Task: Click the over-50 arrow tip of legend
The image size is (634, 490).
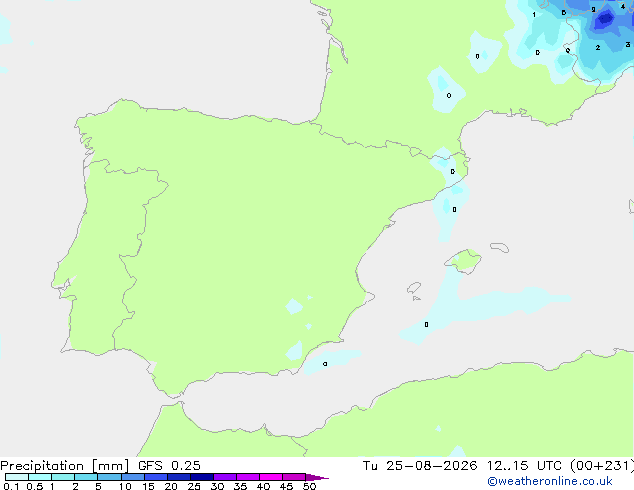Action: point(317,477)
